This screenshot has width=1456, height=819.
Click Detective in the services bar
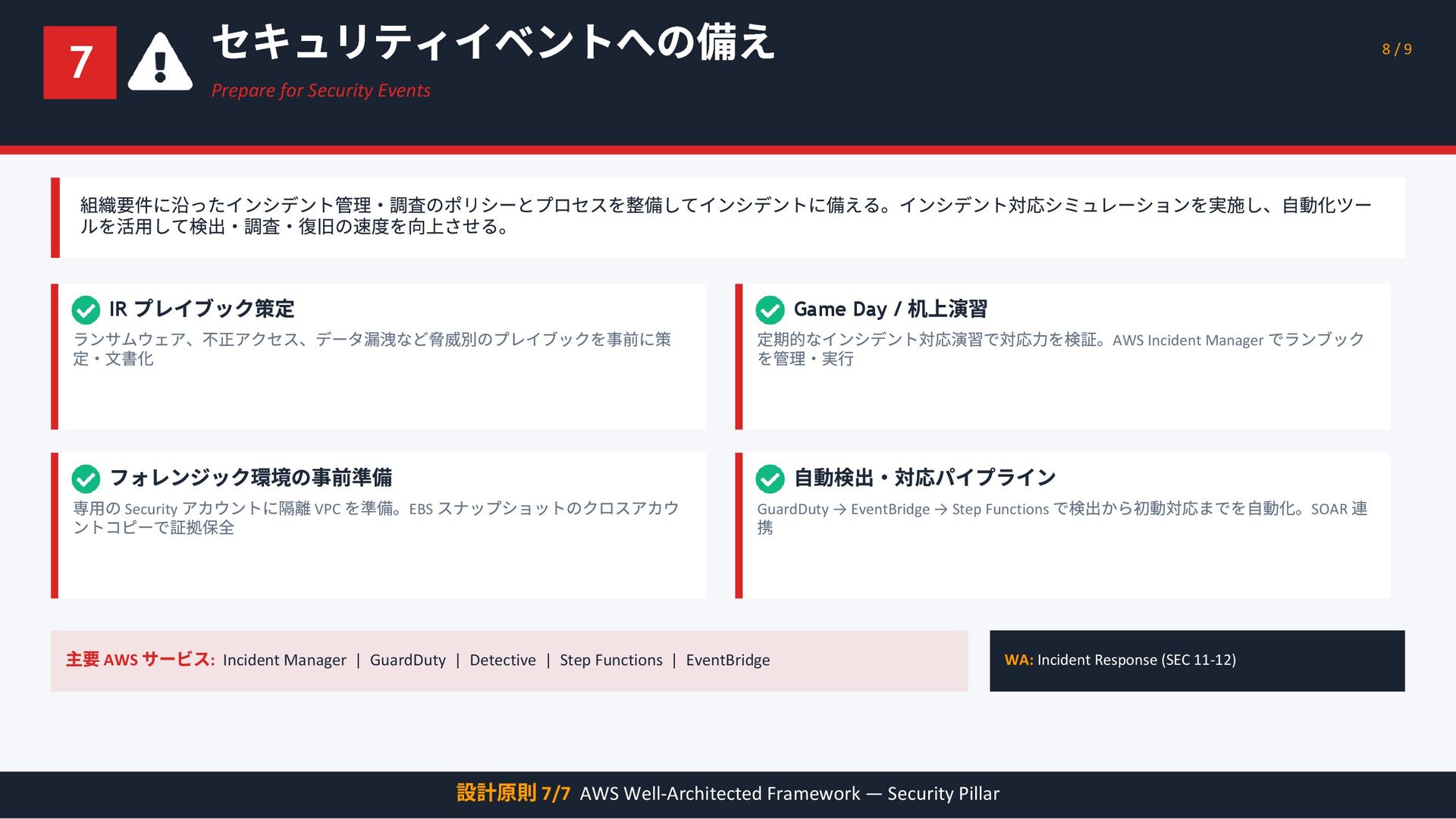click(x=502, y=661)
